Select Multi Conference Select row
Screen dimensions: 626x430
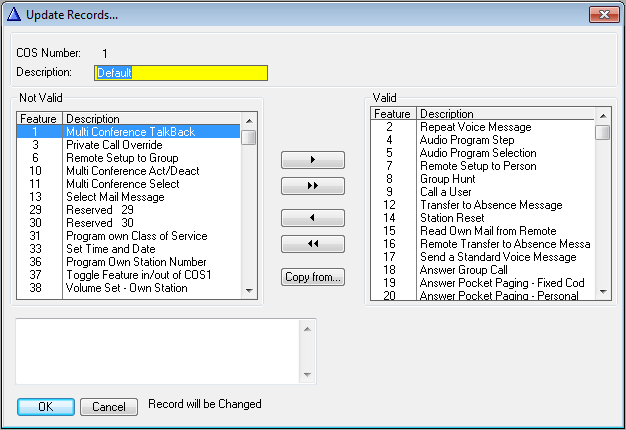(x=129, y=184)
